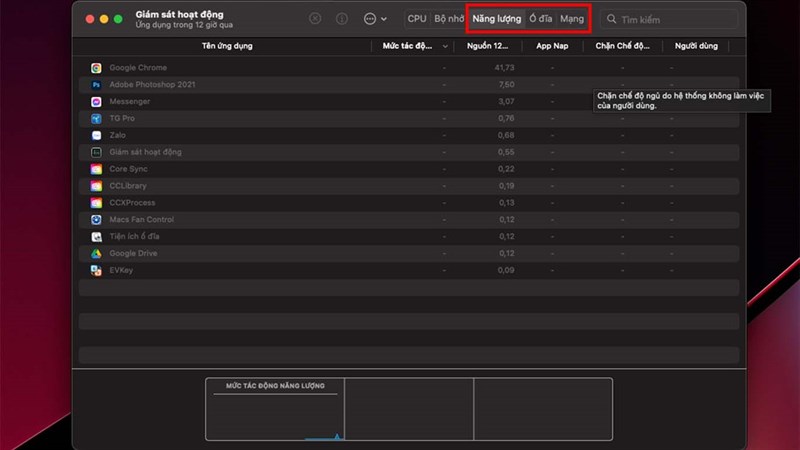Screen dimensions: 800x450
Task: Click the Google Chrome app icon
Action: 96,68
